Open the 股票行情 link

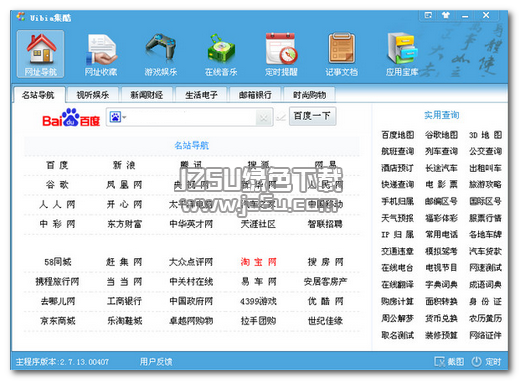(x=485, y=218)
